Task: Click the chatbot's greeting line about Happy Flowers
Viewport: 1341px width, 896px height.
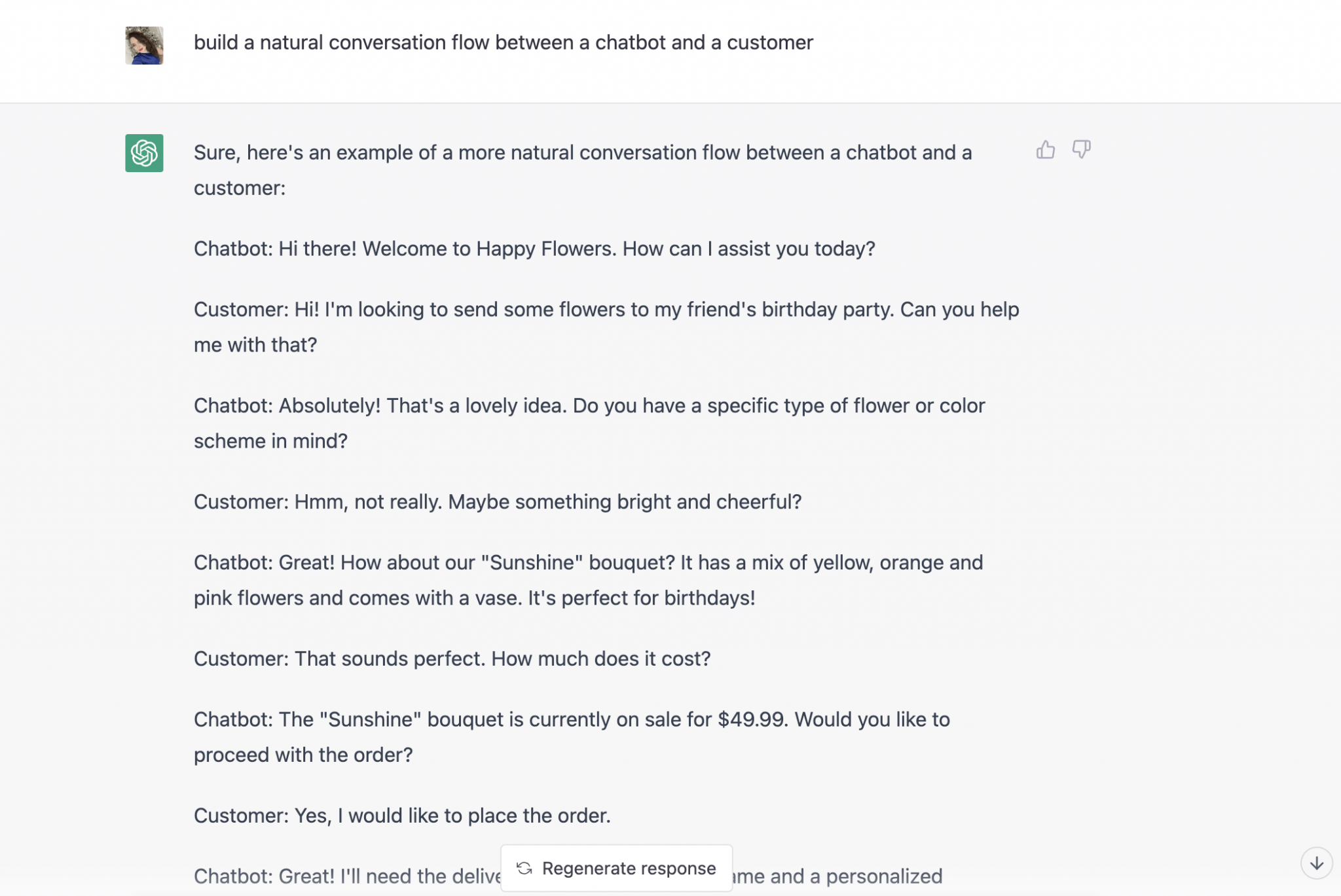Action: [534, 249]
